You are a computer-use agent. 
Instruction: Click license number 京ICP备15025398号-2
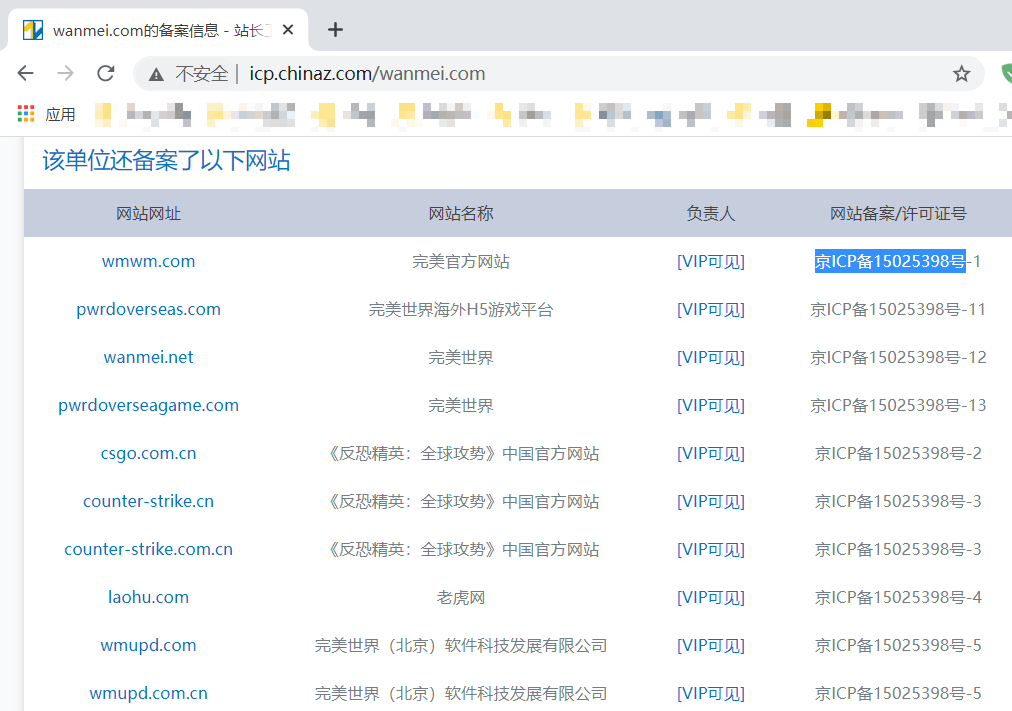coord(898,454)
